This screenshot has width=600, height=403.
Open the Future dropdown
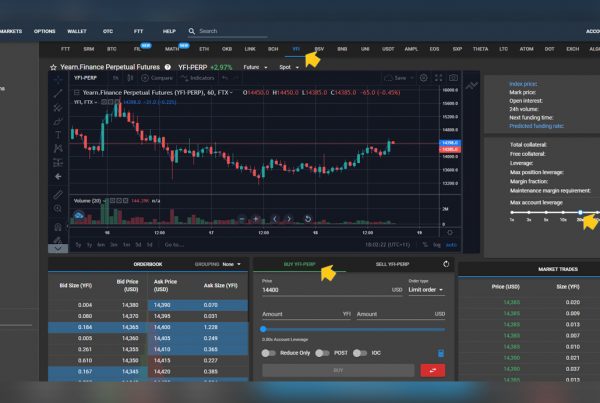[255, 67]
